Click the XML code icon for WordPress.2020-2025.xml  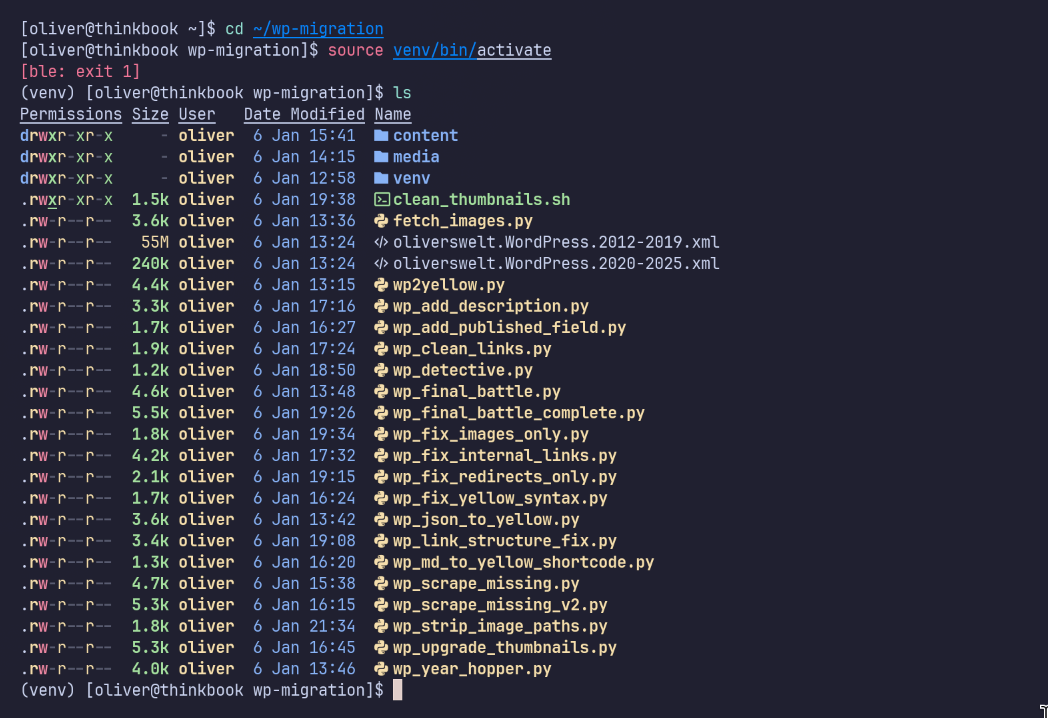[x=381, y=264]
